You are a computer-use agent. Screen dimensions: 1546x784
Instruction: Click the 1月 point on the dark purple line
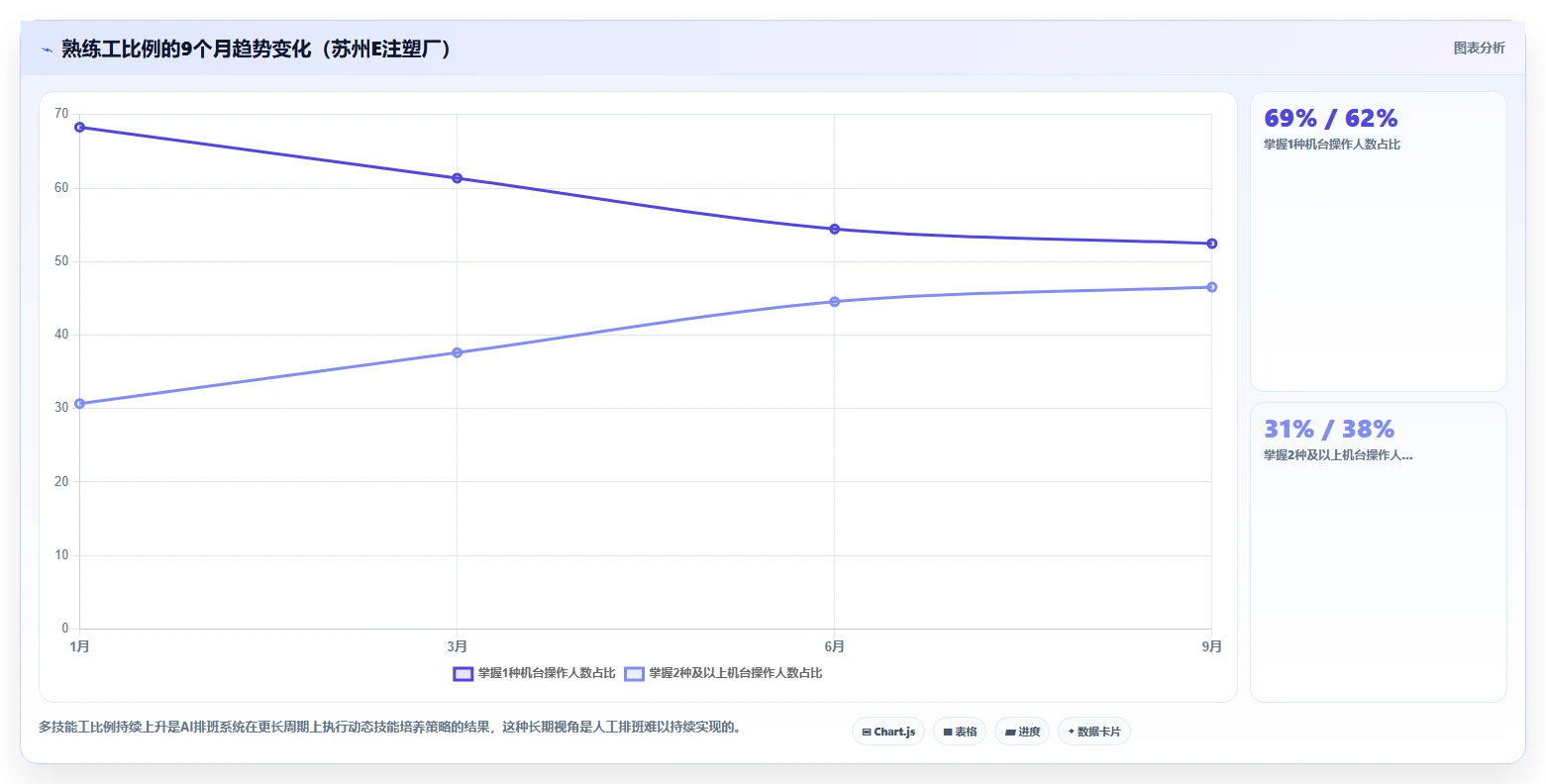pyautogui.click(x=79, y=127)
